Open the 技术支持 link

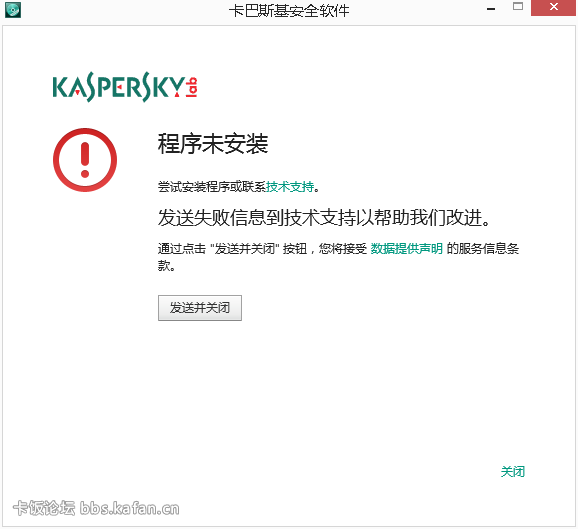[290, 187]
